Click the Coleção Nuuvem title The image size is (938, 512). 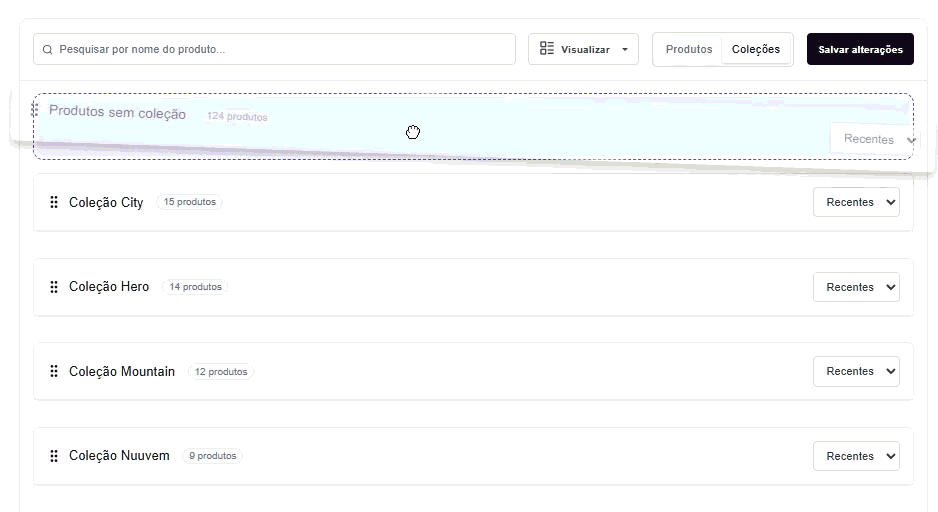(x=119, y=456)
